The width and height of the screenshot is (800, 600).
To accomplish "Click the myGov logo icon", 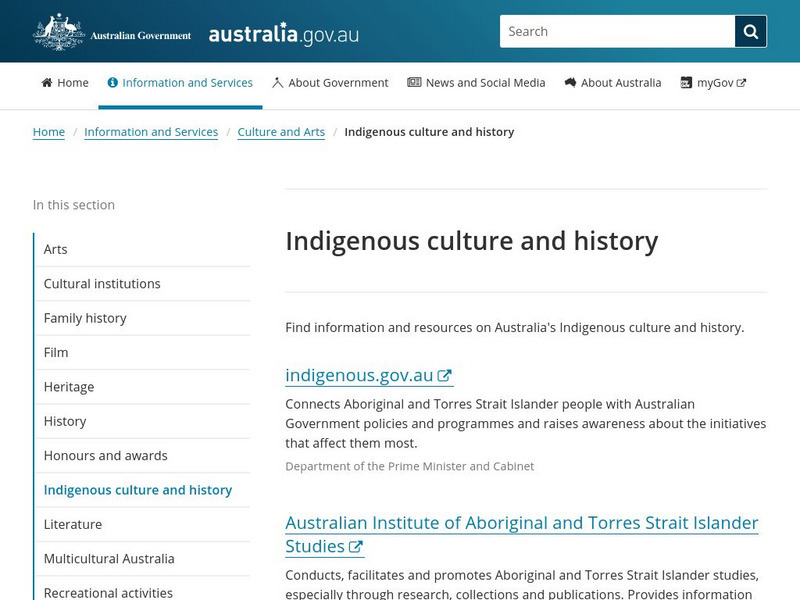I will point(686,83).
